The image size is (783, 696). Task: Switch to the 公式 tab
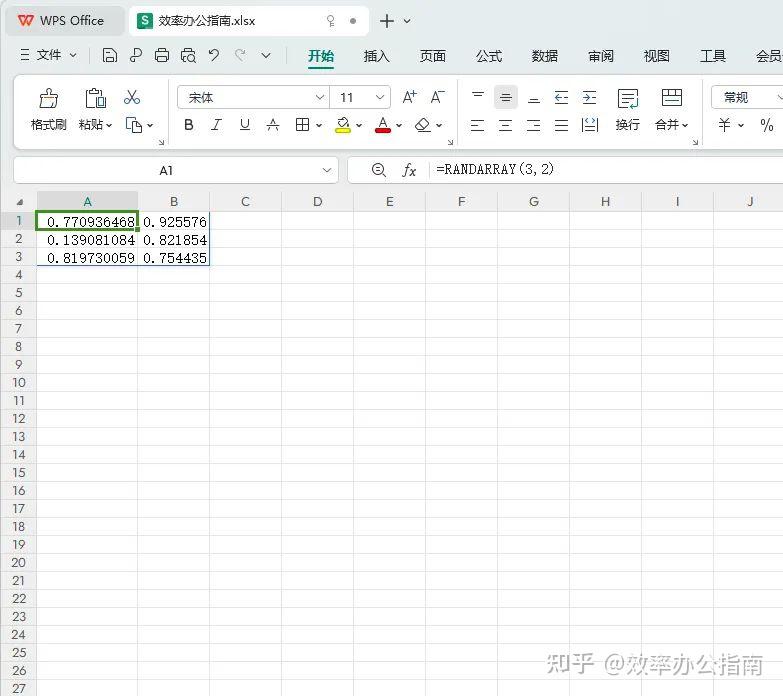489,56
